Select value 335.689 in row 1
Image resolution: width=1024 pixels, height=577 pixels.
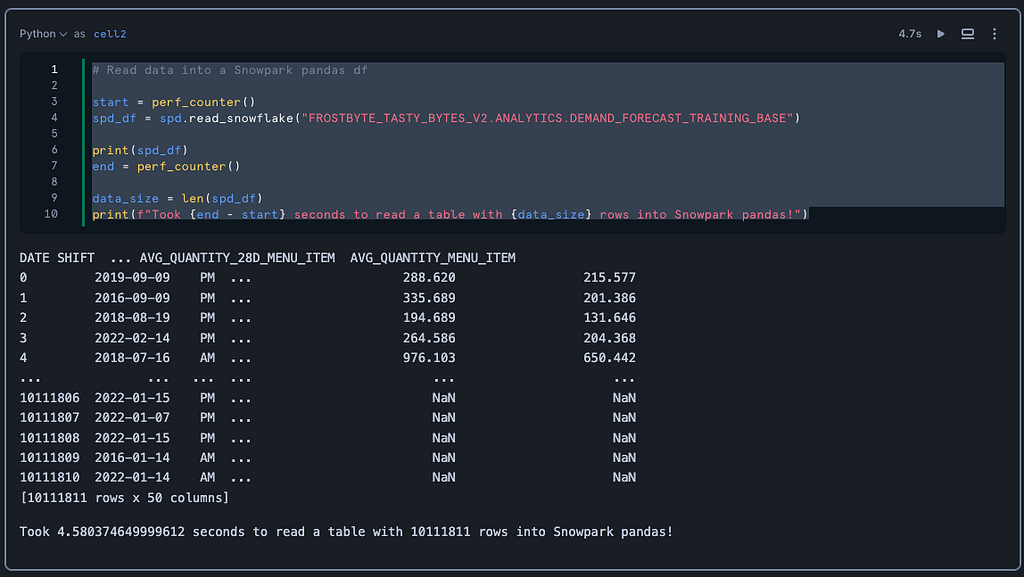point(429,298)
